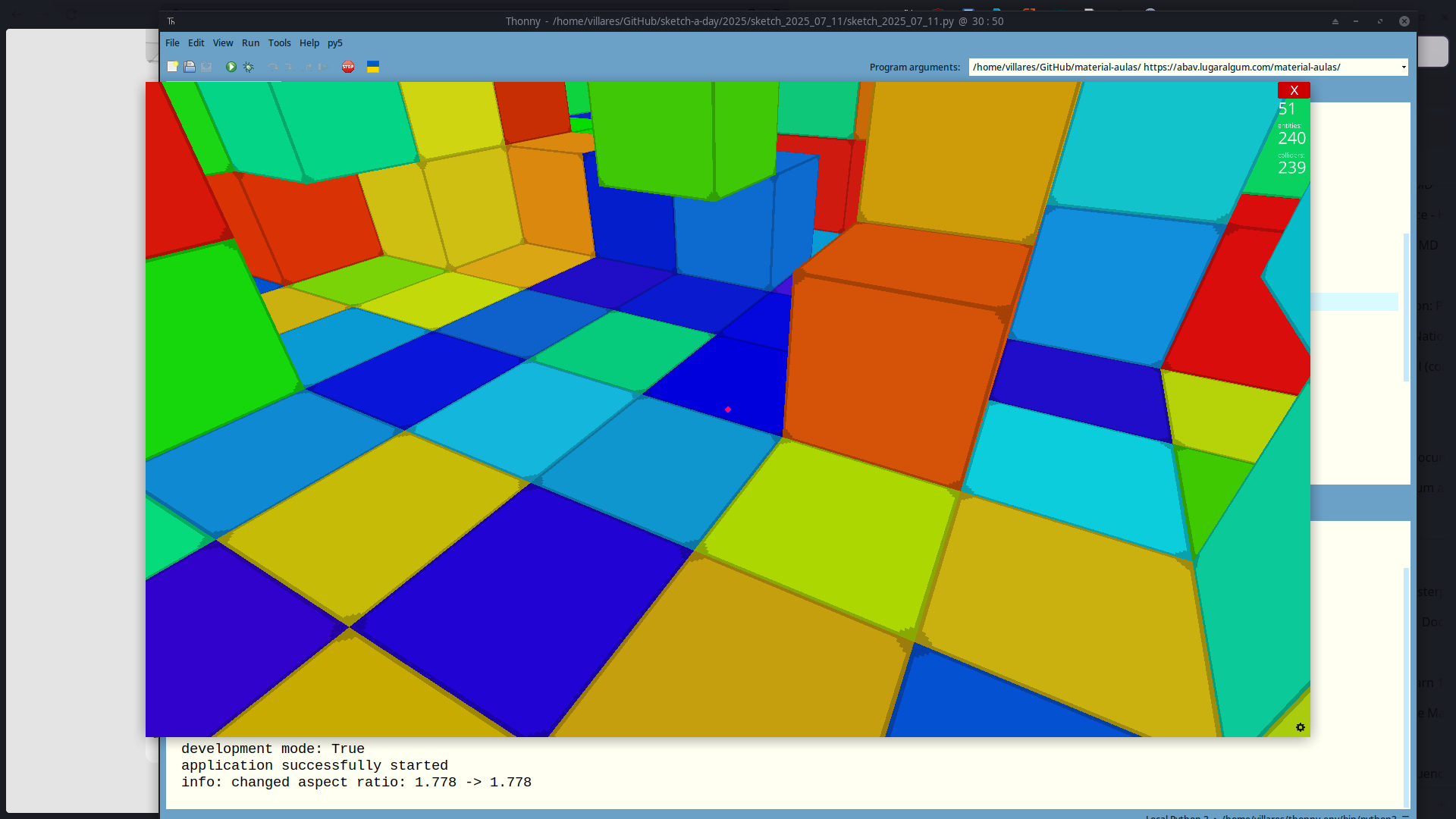Run the current script

pos(231,67)
